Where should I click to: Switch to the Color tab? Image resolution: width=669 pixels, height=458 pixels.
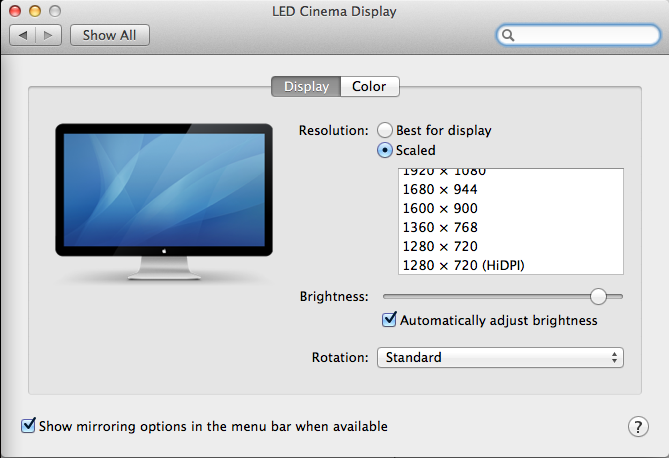click(x=369, y=86)
